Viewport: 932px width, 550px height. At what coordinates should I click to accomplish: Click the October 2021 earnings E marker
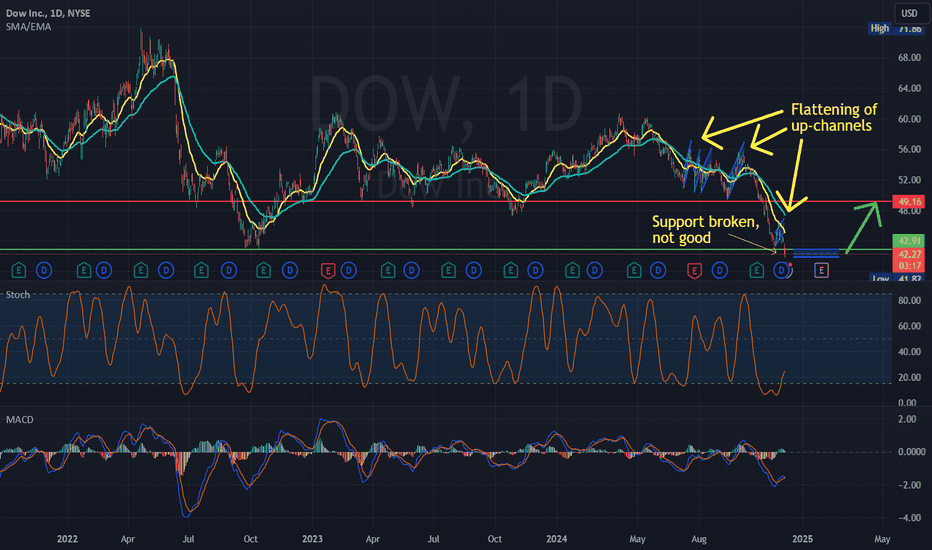[x=19, y=271]
